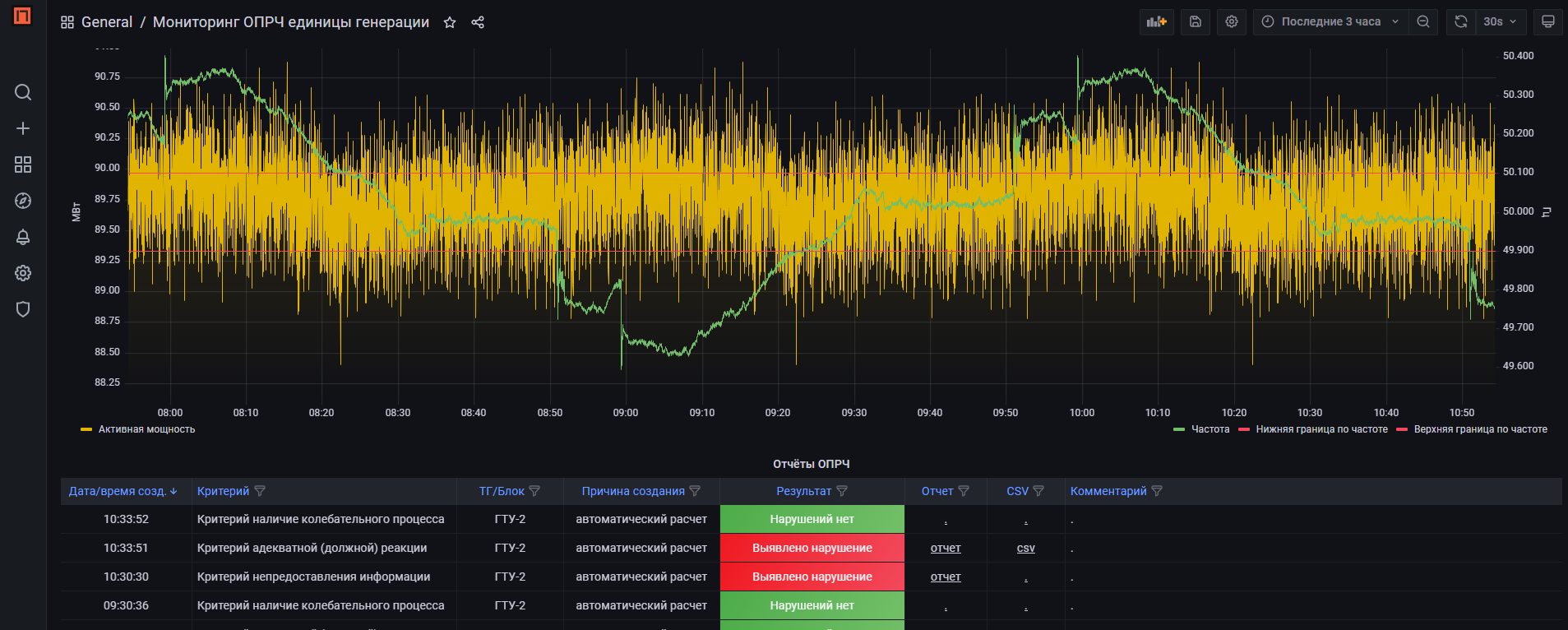Screen dimensions: 1568x630
Task: Click the Create plus icon in the sidebar
Action: (x=23, y=128)
